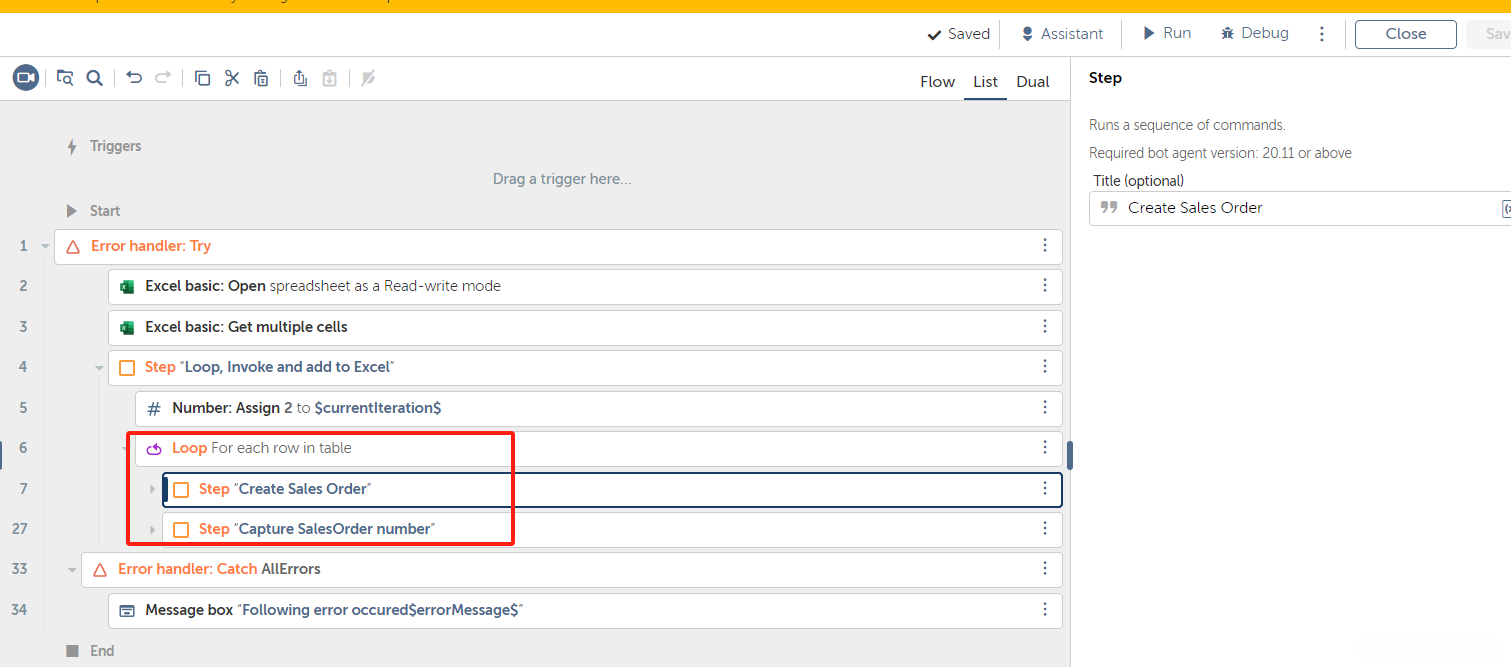Open the Assistant
Screen dimensions: 1511x667
point(1061,34)
